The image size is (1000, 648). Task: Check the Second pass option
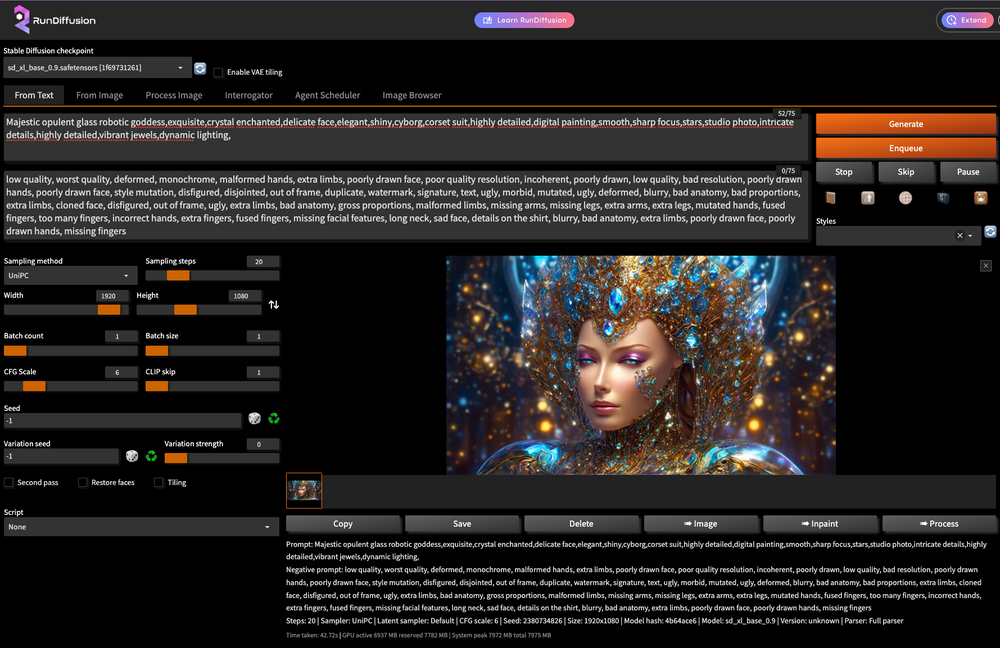pyautogui.click(x=9, y=483)
